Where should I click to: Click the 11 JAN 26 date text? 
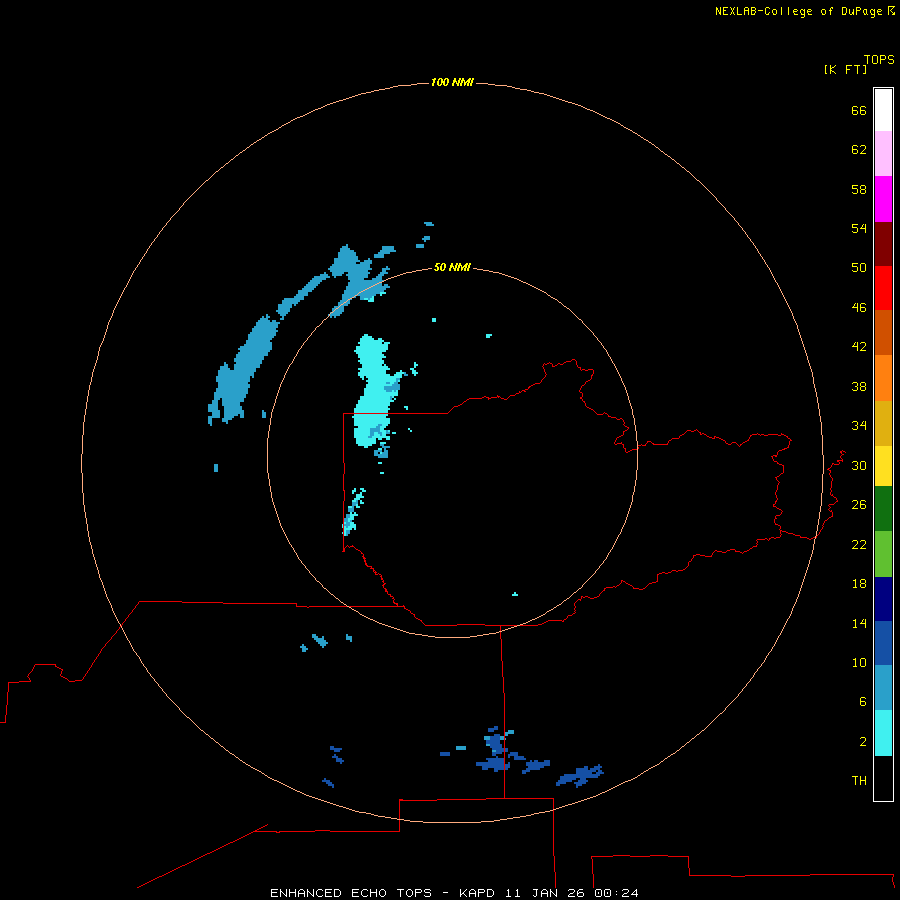click(x=545, y=893)
